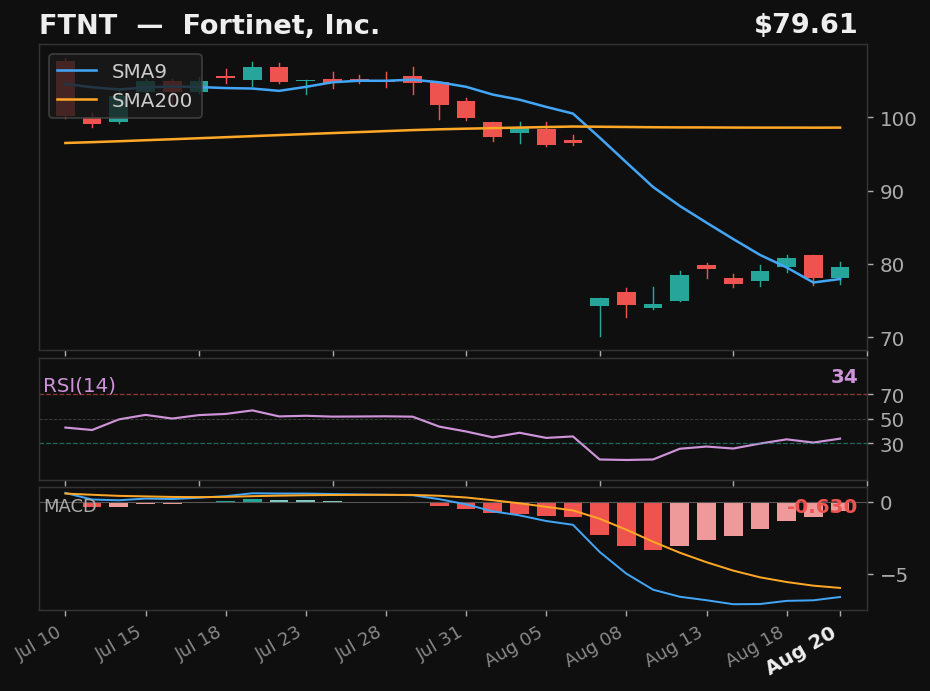Click the MACD 0 axis label
Viewport: 930px width, 691px height.
click(886, 503)
